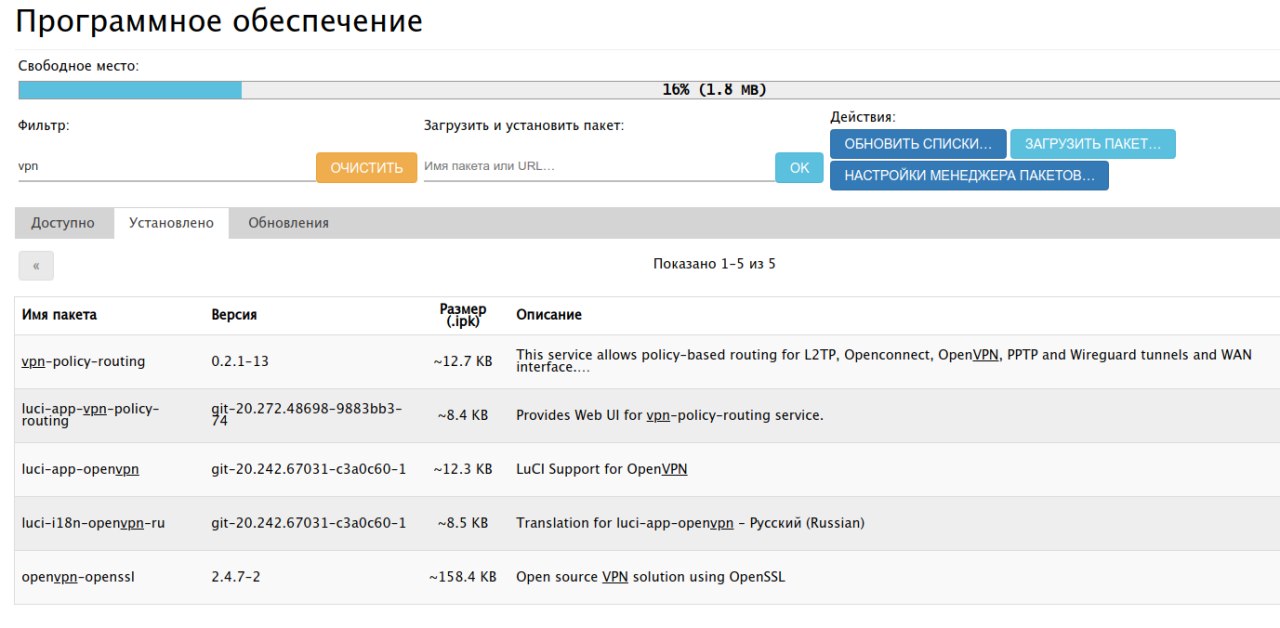The image size is (1280, 628).
Task: Open the Обновления tab
Action: click(x=288, y=223)
